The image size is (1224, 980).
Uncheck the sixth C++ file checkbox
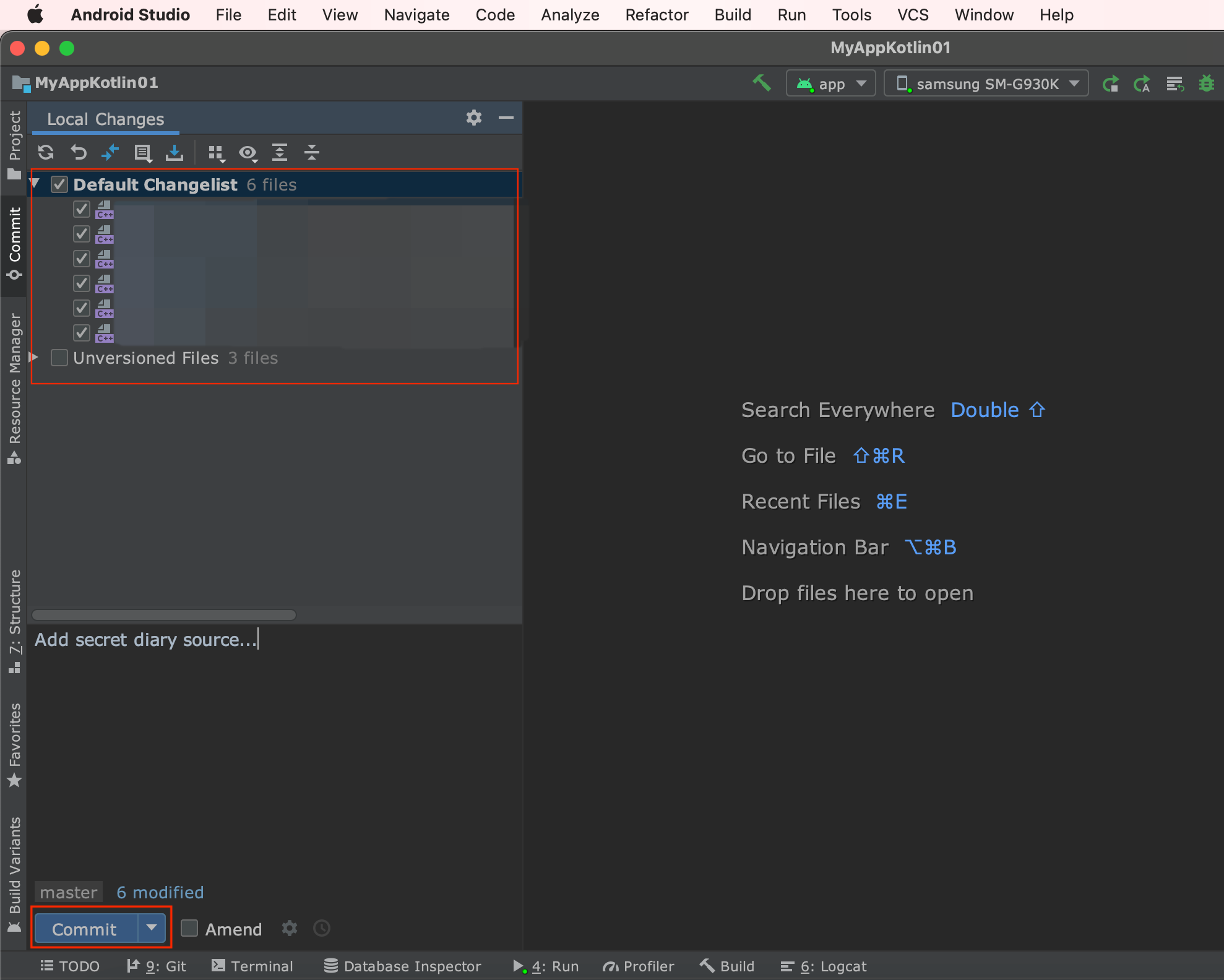(x=82, y=333)
